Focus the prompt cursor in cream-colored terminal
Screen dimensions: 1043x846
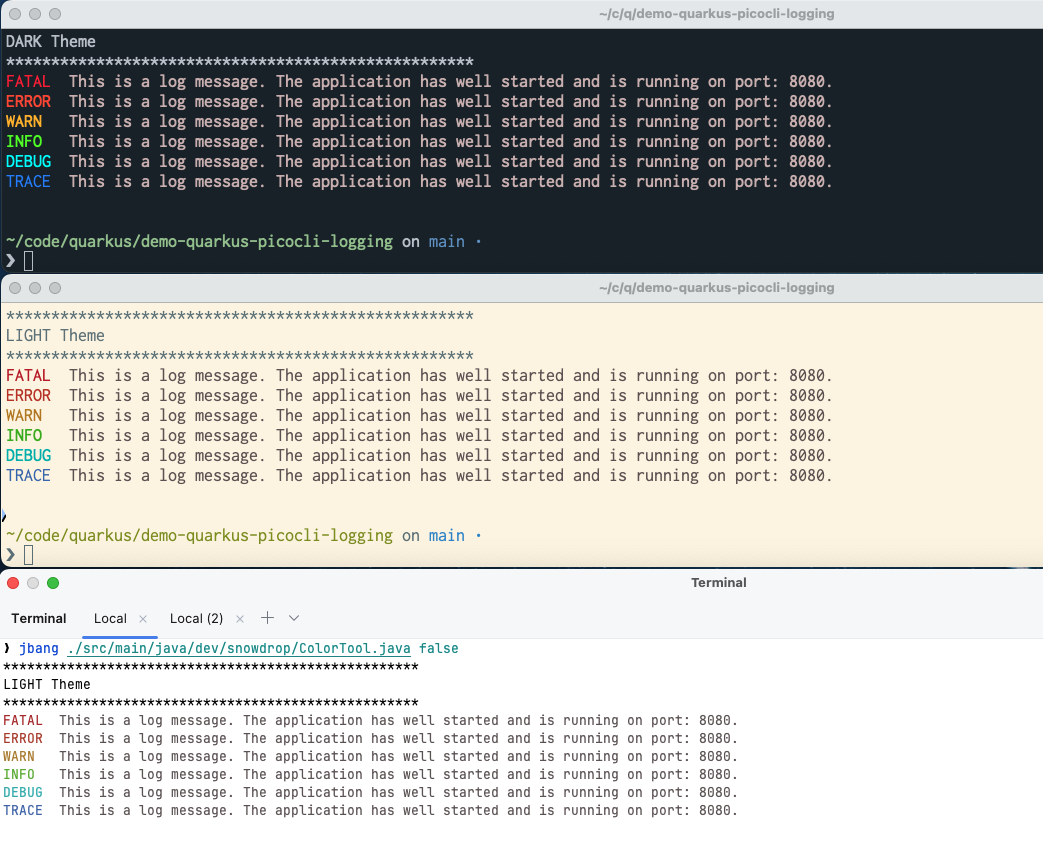28,555
